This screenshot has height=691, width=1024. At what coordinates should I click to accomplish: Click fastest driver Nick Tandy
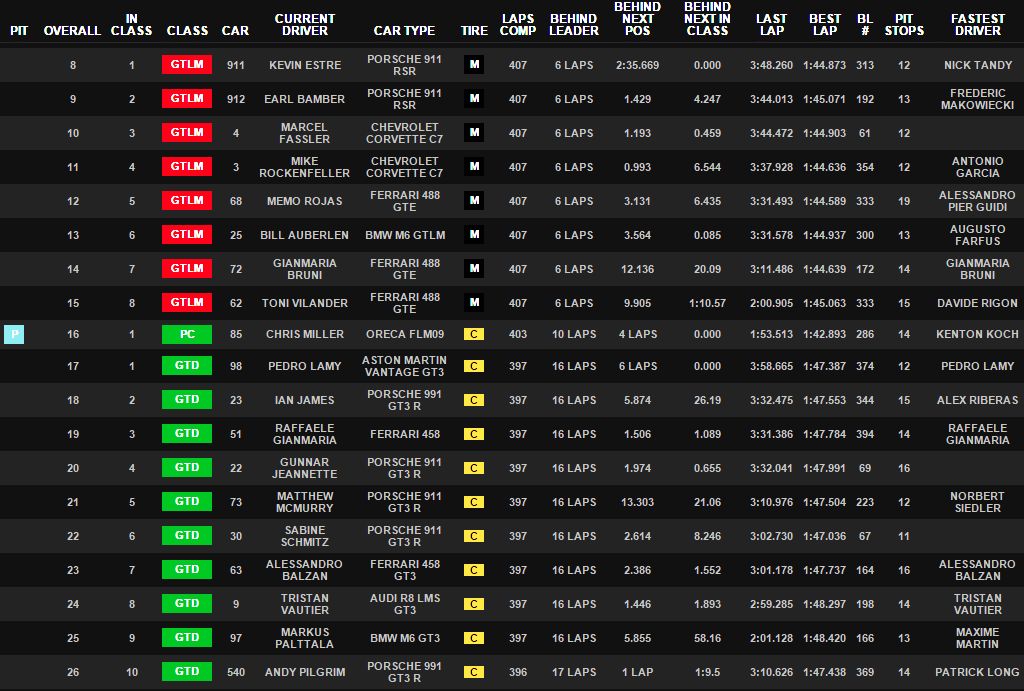pyautogui.click(x=978, y=65)
